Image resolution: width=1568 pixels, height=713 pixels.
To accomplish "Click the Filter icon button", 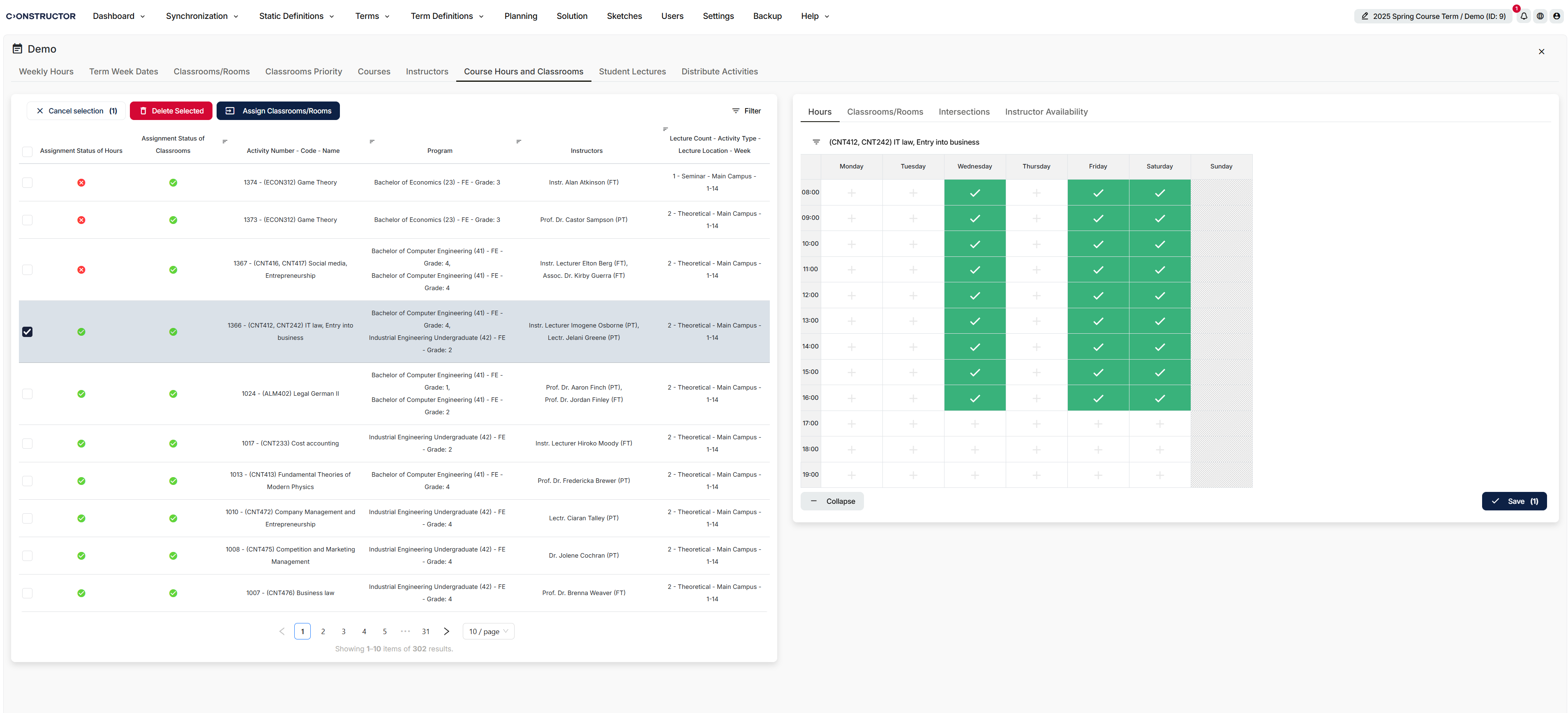I will pyautogui.click(x=746, y=111).
